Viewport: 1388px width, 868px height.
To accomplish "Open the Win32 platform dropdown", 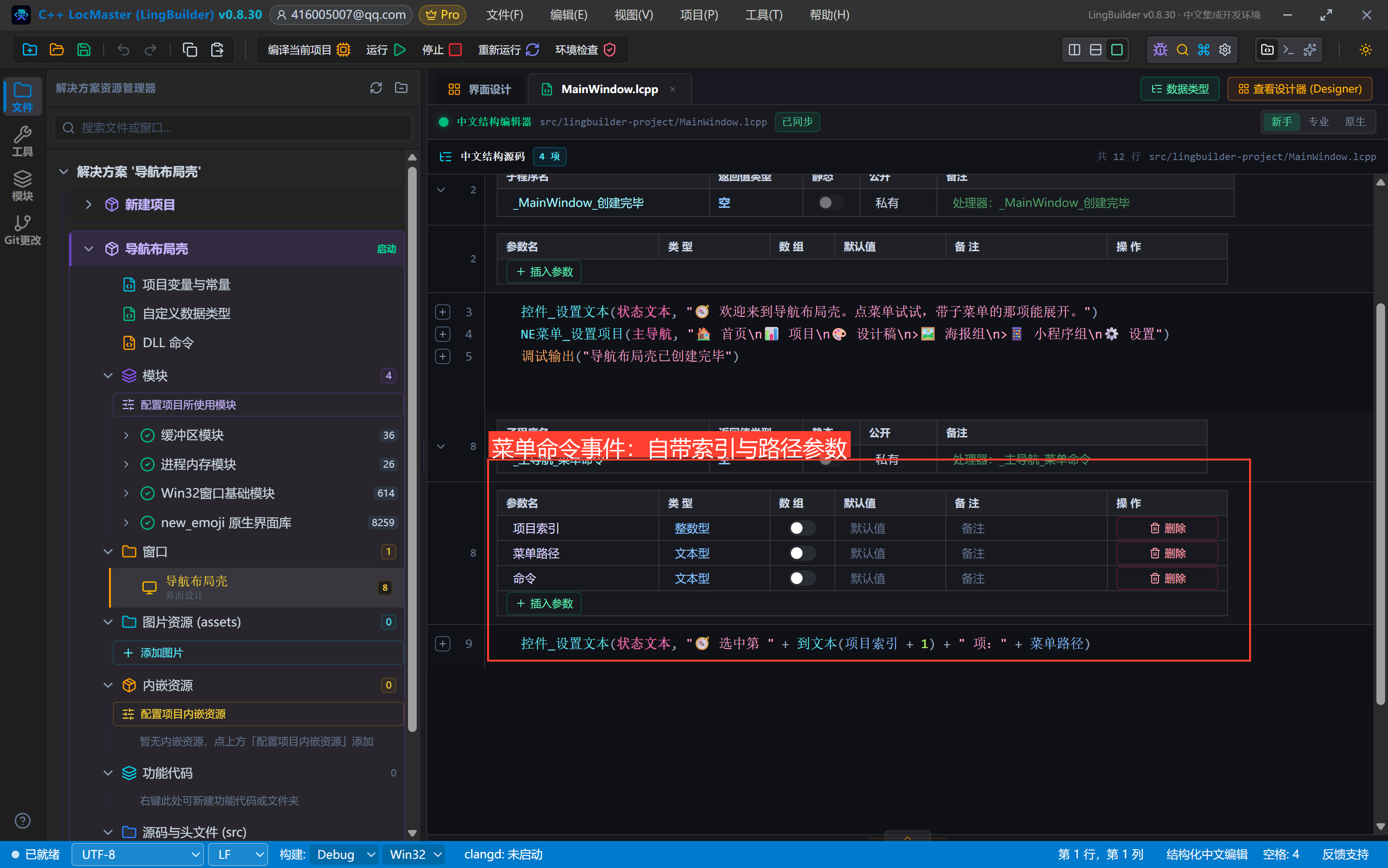I will (x=414, y=854).
